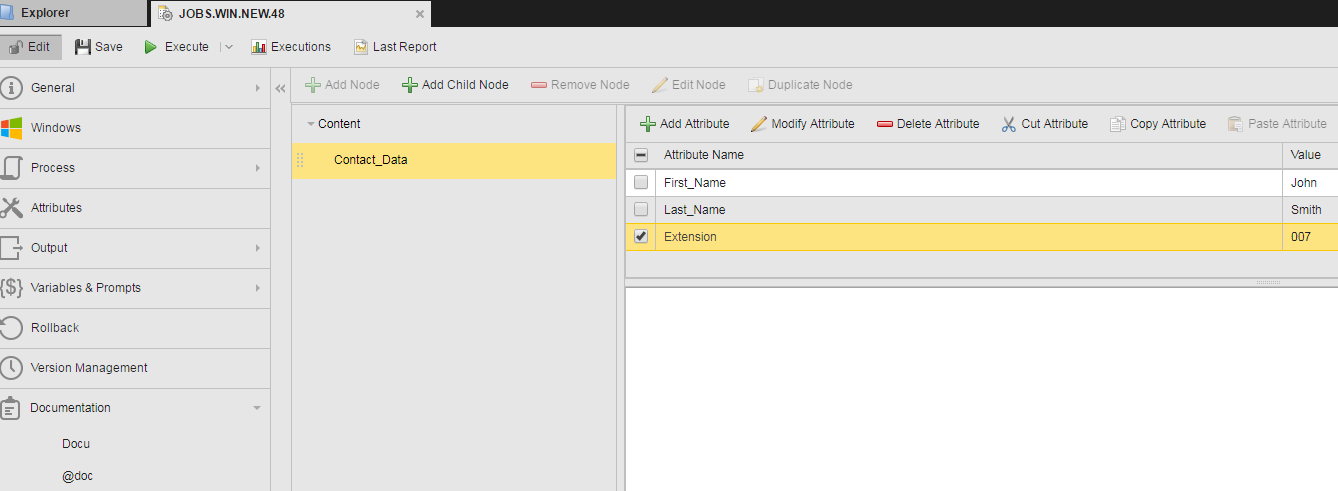Expand the Output submenu arrow
Image resolution: width=1338 pixels, height=491 pixels.
258,248
